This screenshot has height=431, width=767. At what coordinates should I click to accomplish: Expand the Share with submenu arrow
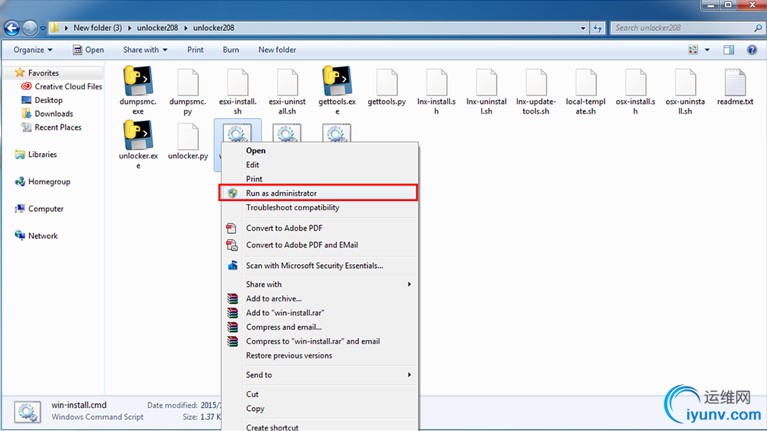[409, 284]
